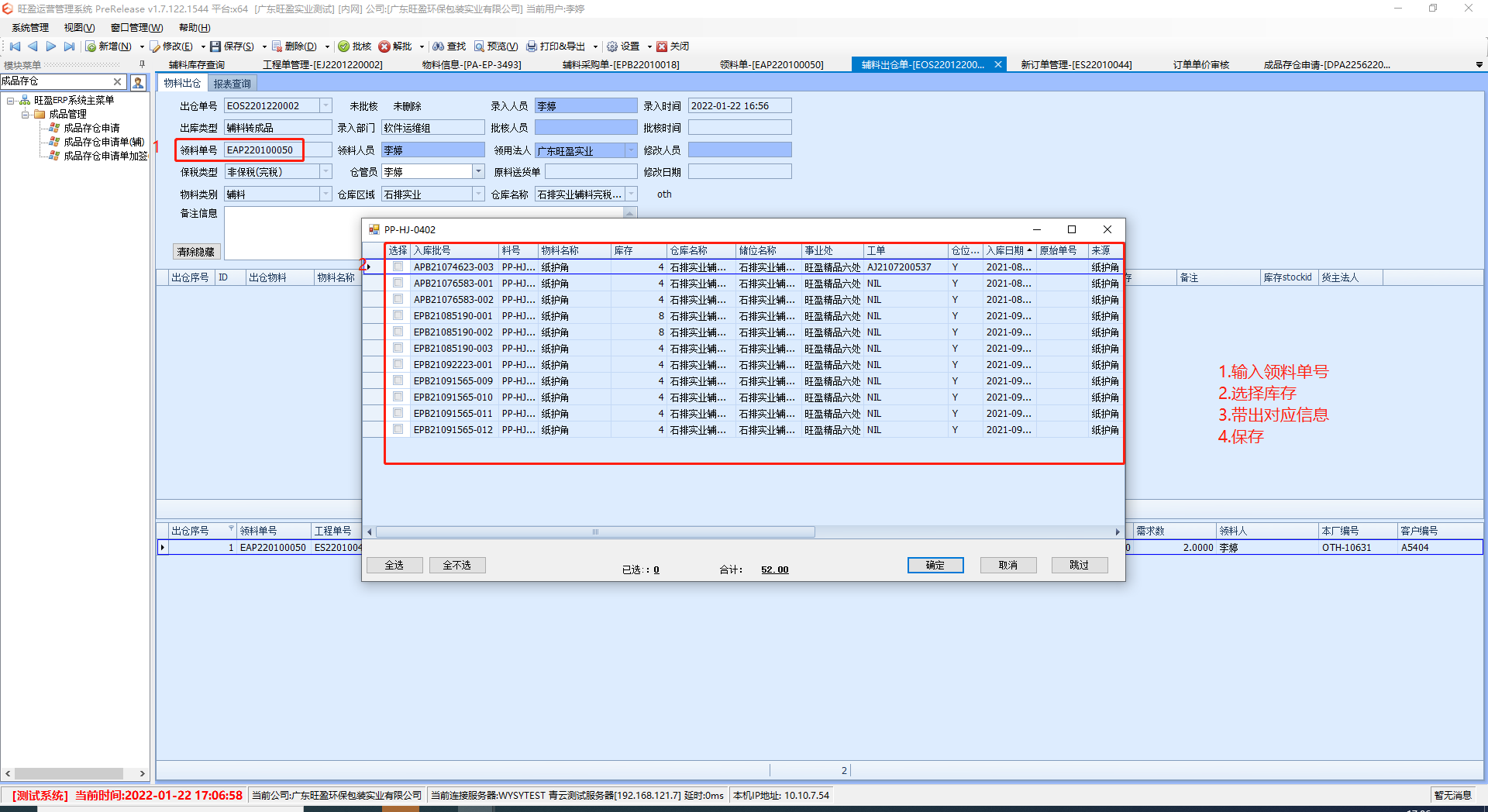Collapse the 旺盈ERP系统主菜单 tree root
Image resolution: width=1488 pixels, height=812 pixels.
(10, 101)
